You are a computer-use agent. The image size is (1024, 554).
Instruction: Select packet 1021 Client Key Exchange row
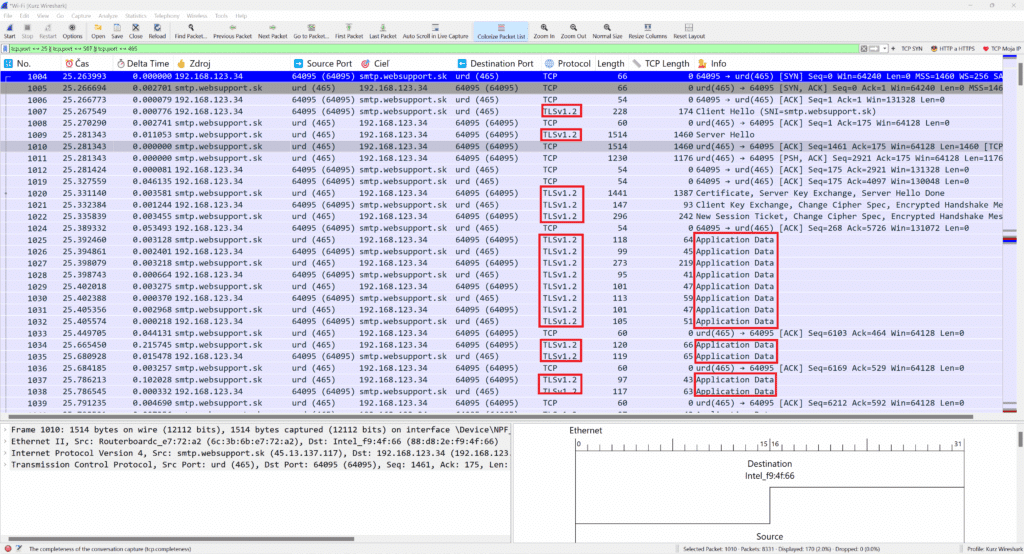click(502, 204)
